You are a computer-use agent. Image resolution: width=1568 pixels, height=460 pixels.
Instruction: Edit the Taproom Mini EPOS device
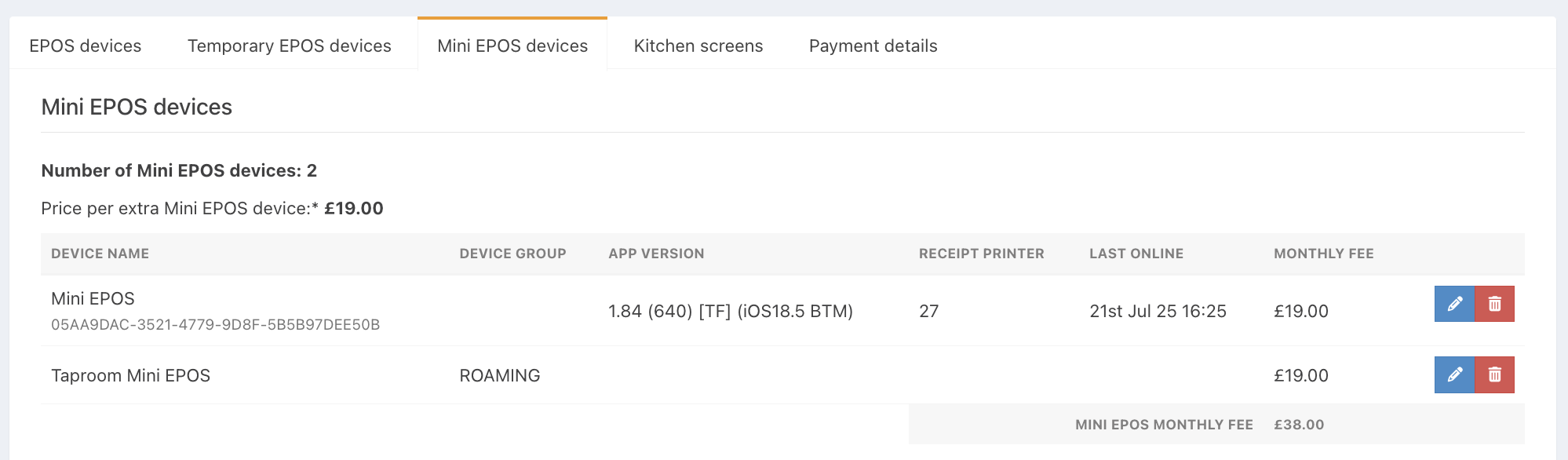[x=1454, y=374]
